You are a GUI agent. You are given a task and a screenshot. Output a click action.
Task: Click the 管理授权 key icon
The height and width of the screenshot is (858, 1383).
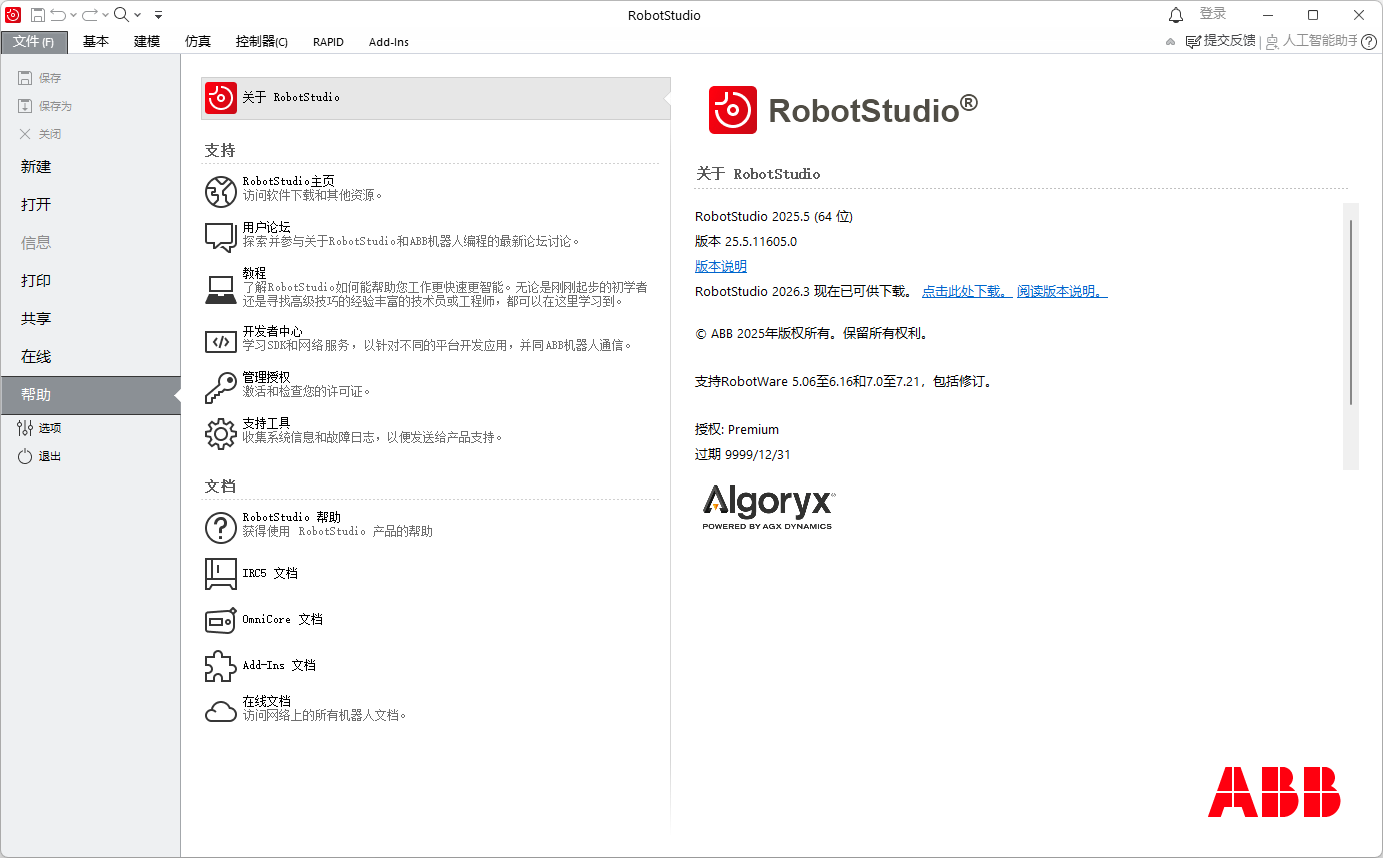pos(220,387)
